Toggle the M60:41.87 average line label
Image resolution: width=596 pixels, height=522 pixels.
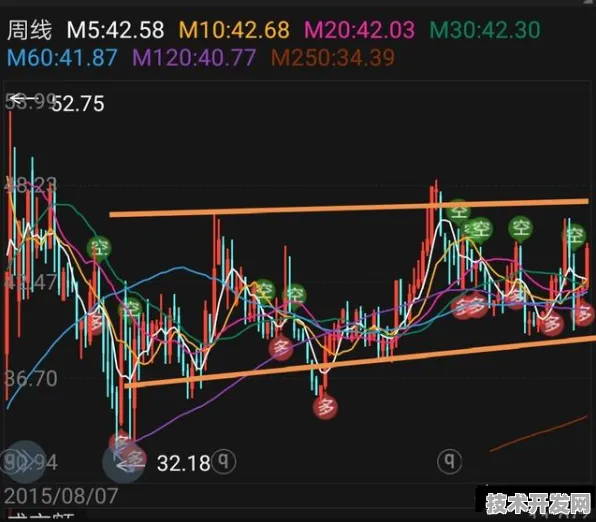pos(62,58)
